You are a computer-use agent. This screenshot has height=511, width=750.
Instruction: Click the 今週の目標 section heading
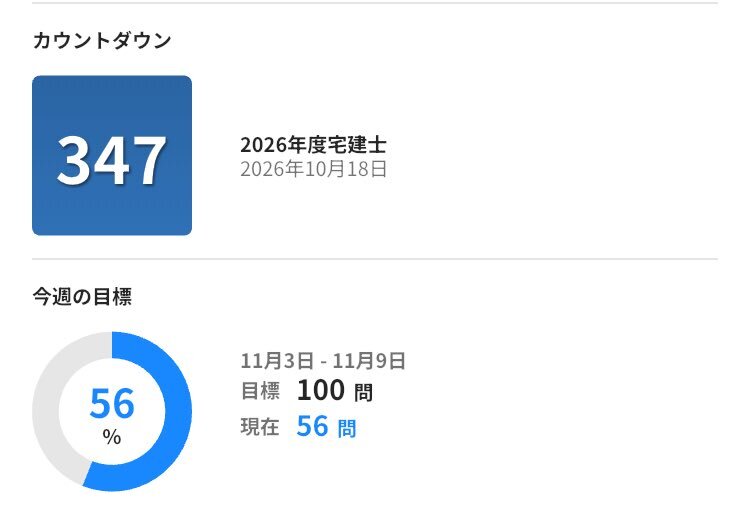pos(82,296)
